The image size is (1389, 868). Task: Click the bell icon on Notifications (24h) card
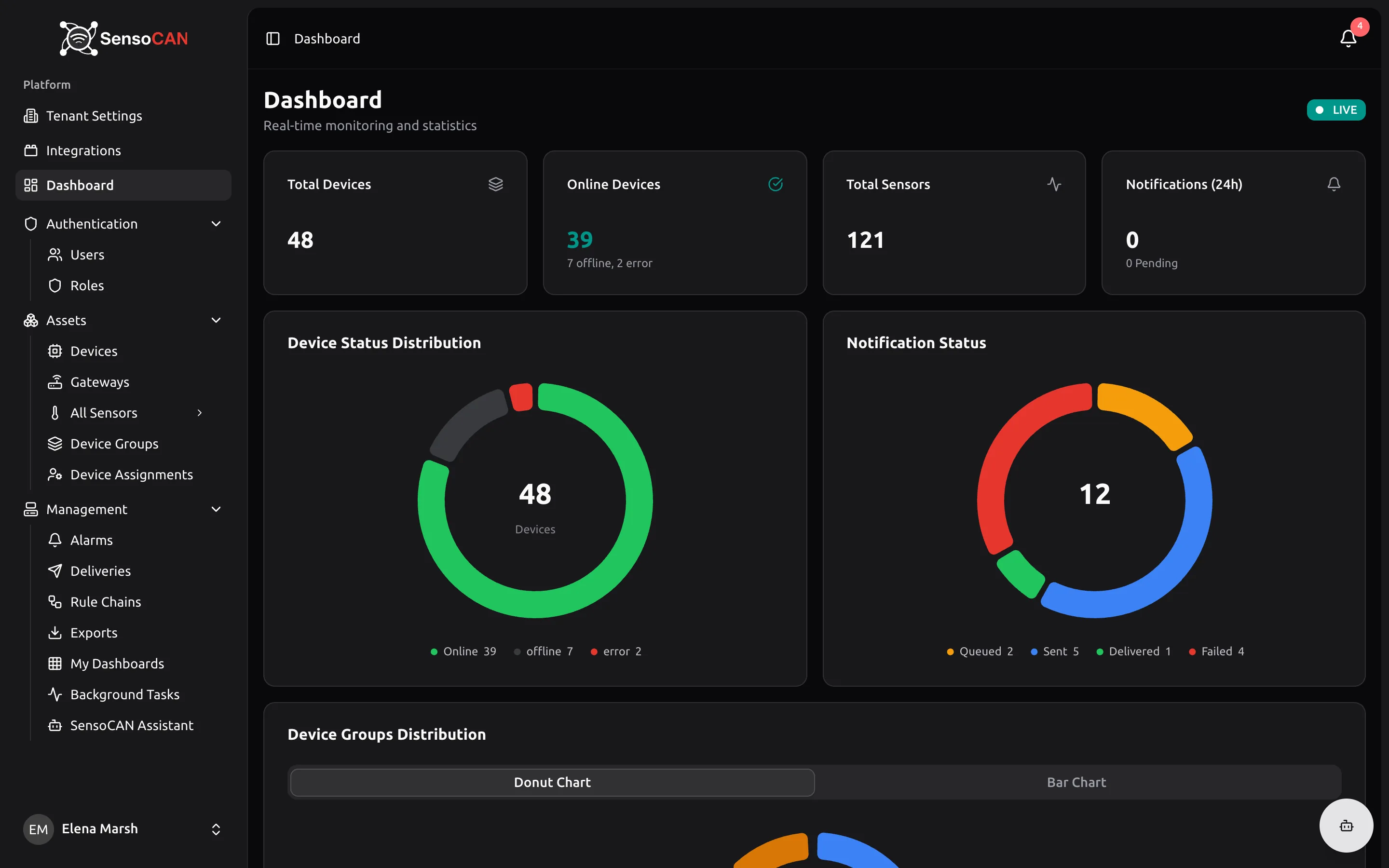(x=1334, y=184)
